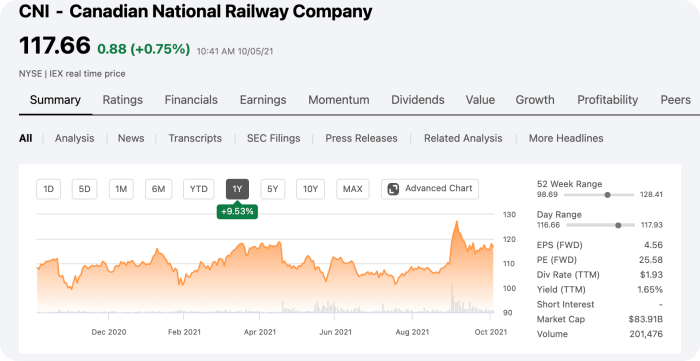Screen dimensions: 700x361
Task: Switch to the Dividends tab
Action: pos(418,100)
